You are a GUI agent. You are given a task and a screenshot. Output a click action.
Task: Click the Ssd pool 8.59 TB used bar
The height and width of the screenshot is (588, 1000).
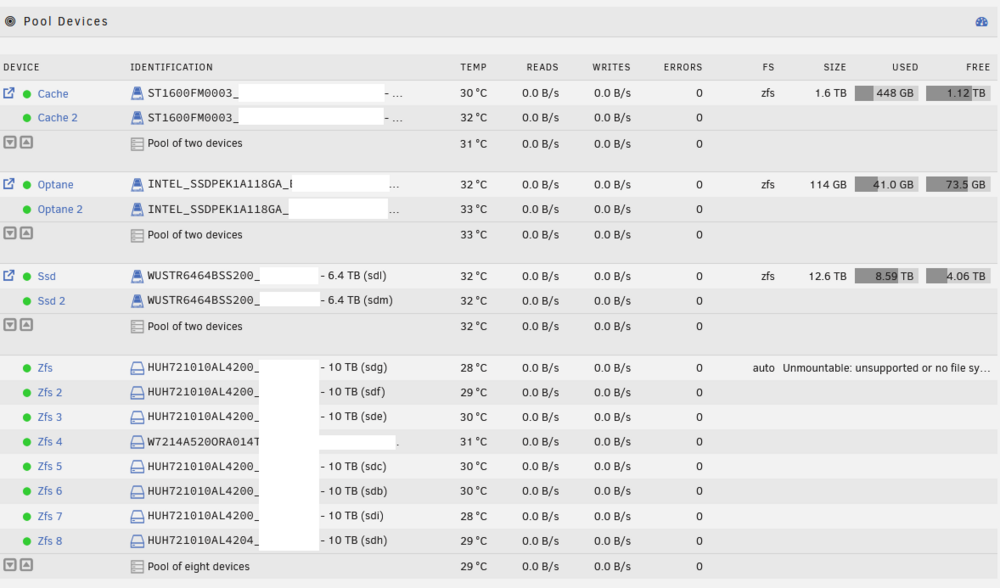[886, 276]
